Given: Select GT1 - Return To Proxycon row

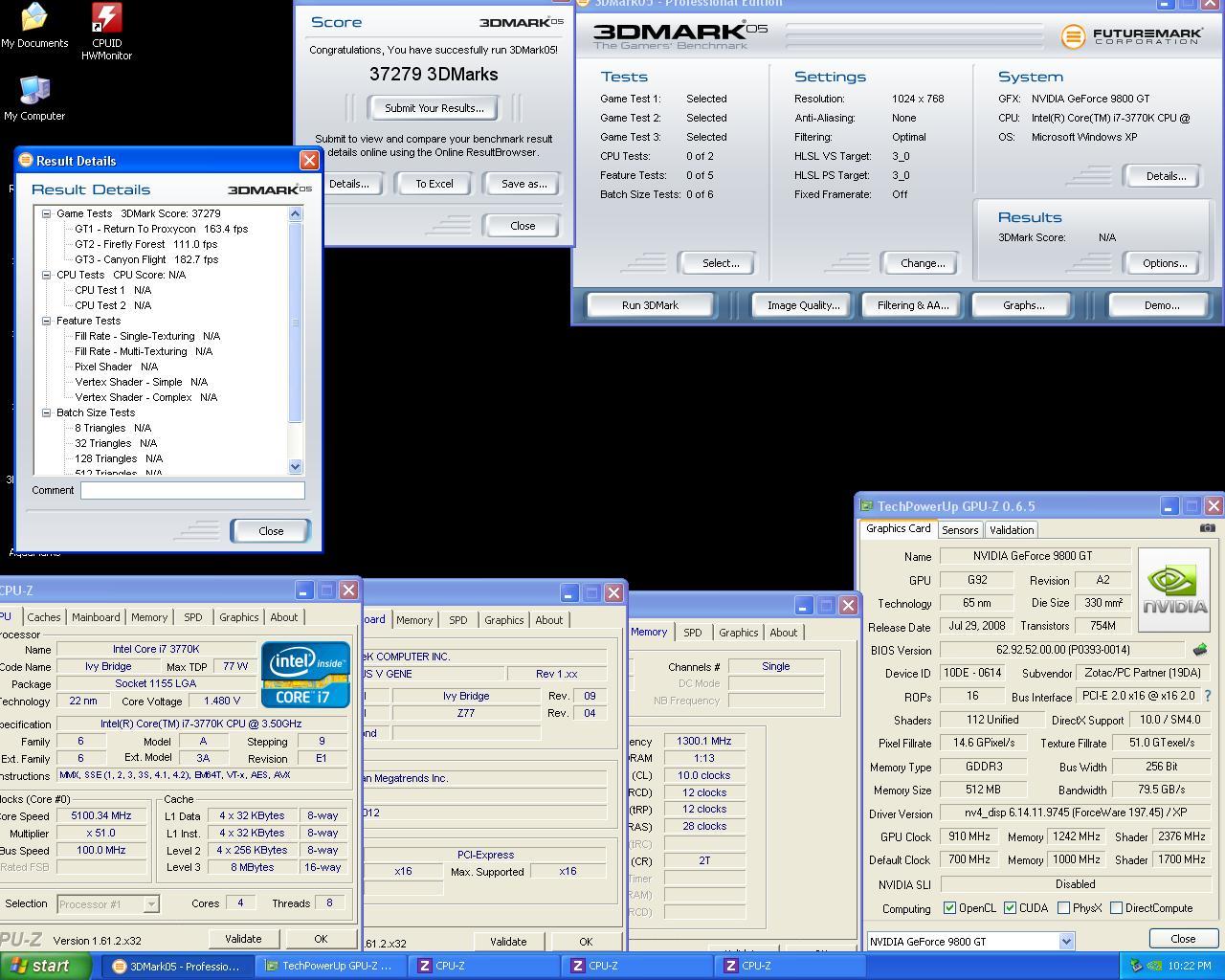Looking at the screenshot, I should [162, 229].
